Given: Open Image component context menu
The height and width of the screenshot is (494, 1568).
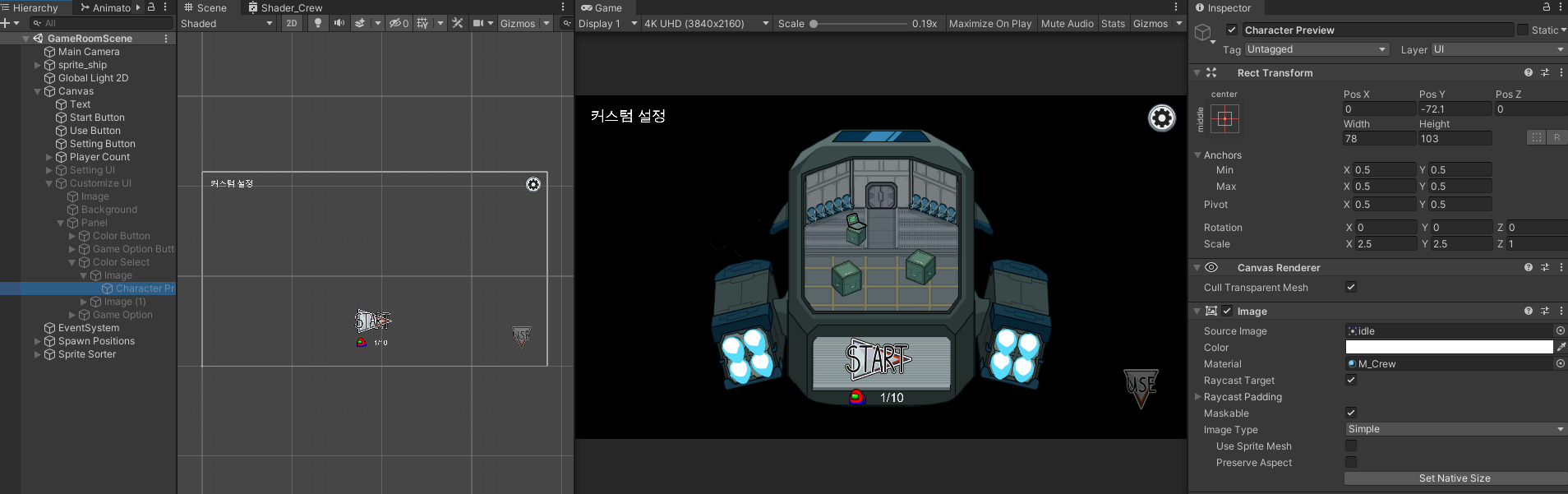Looking at the screenshot, I should (1561, 311).
